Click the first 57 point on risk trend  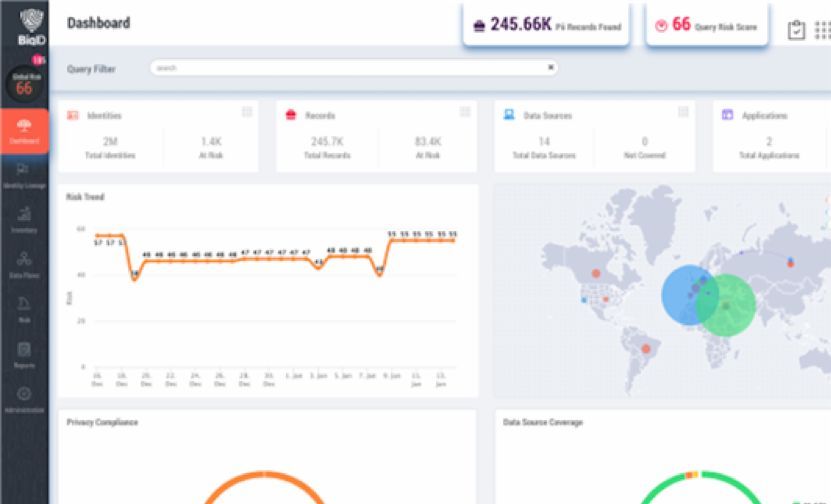coord(98,235)
